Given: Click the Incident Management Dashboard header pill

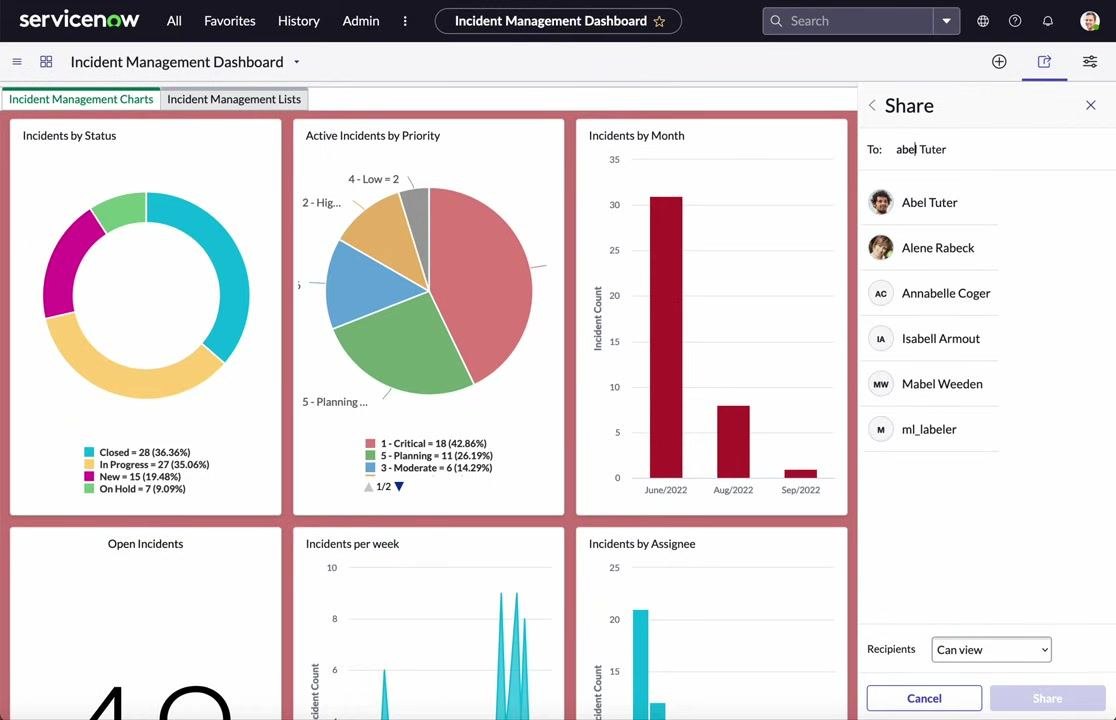Looking at the screenshot, I should click(558, 21).
